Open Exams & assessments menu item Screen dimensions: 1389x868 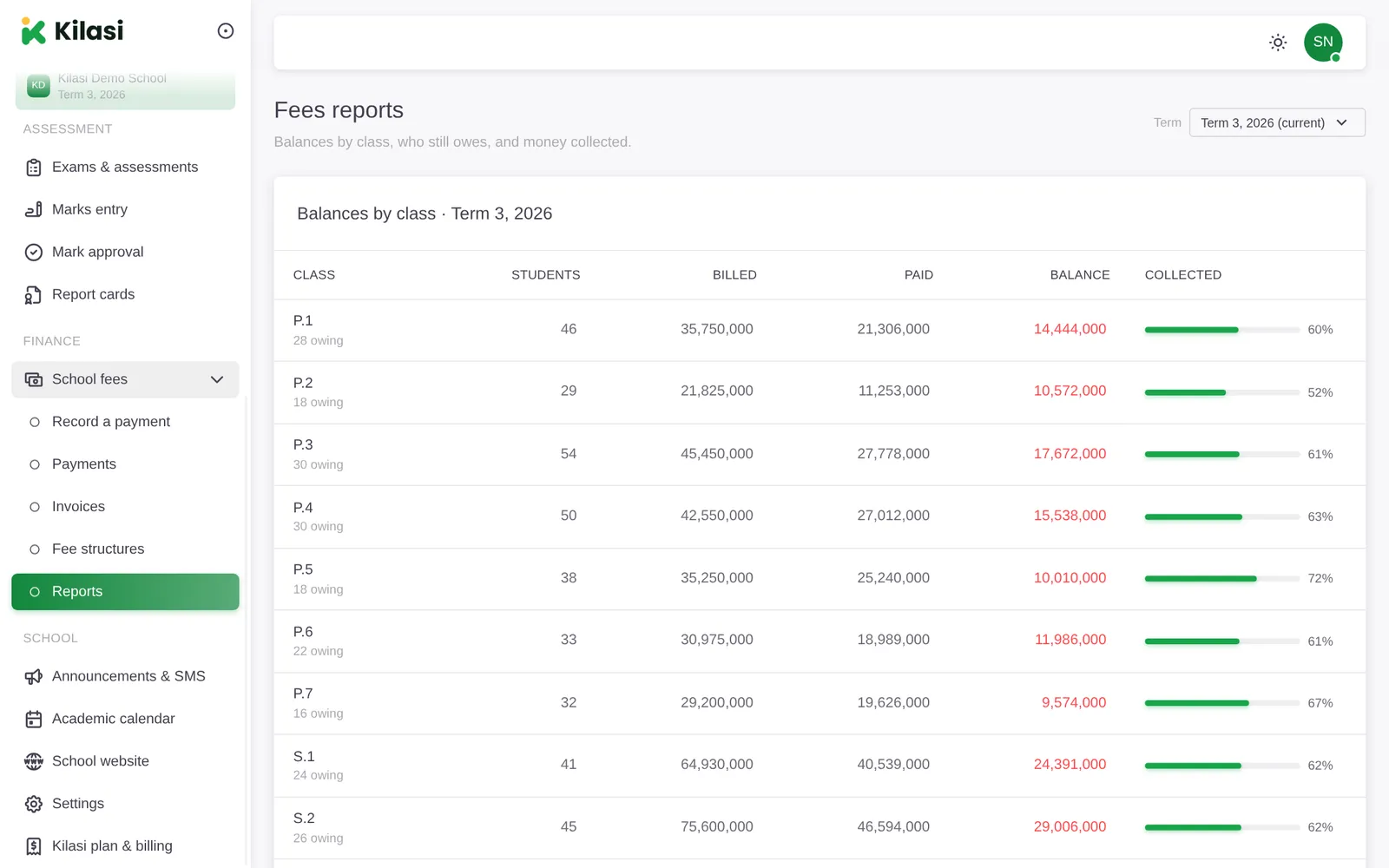(x=125, y=168)
